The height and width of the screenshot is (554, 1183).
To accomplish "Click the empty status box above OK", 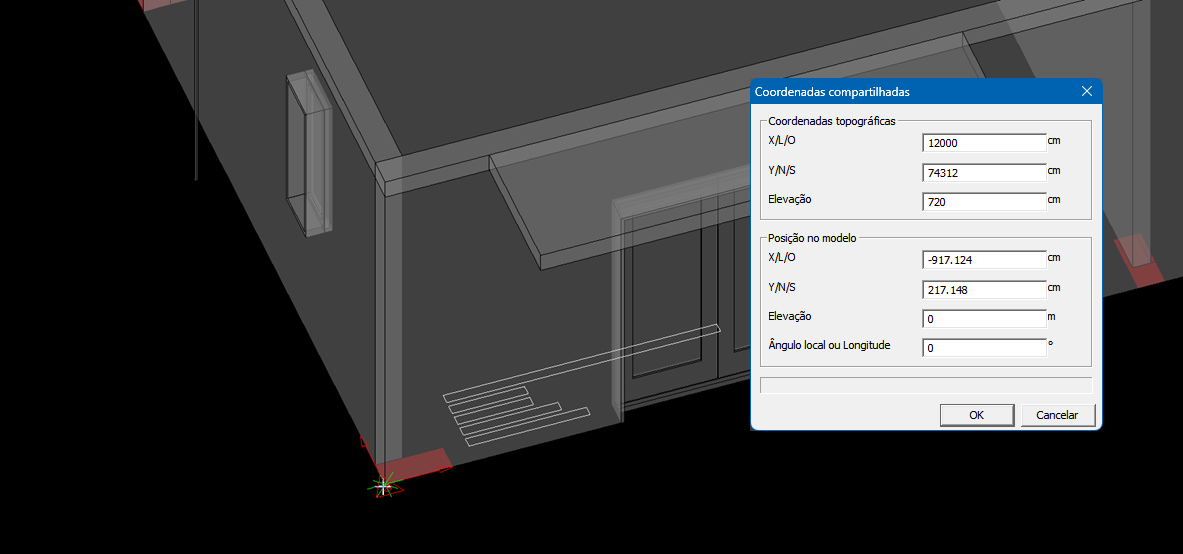I will pos(925,384).
